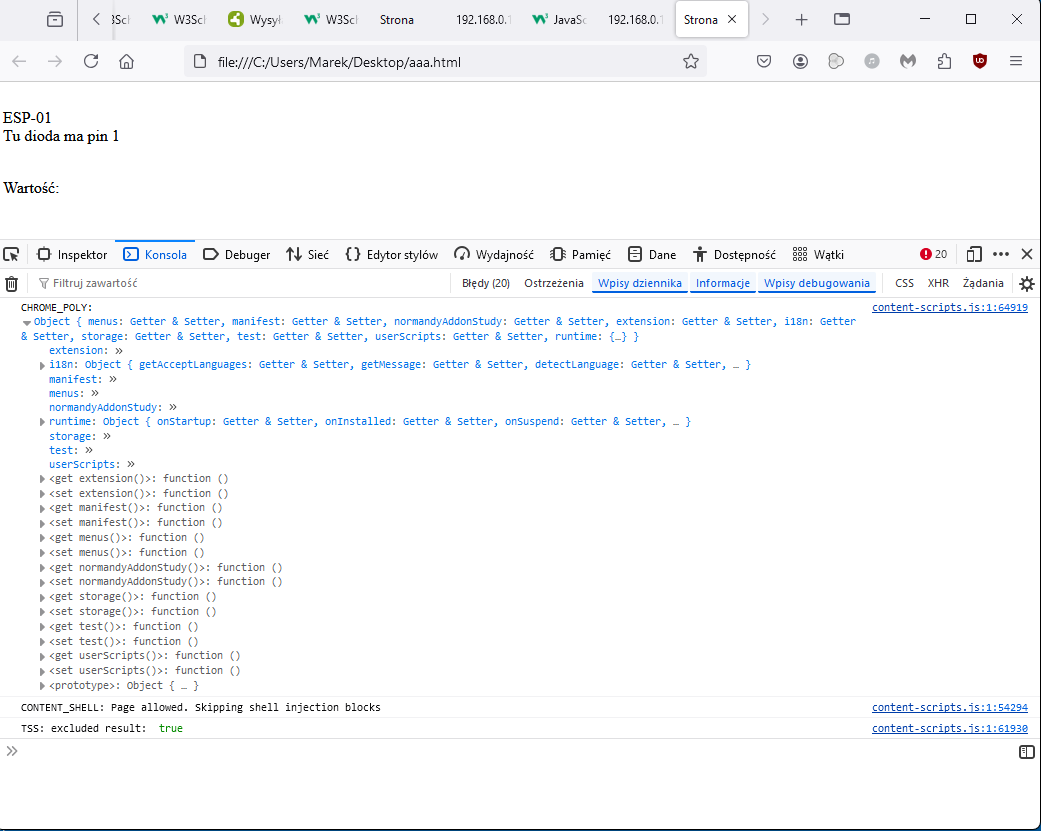Screen dimensions: 1041x831
Task: Open the Firefox recent browsing view icon
Action: (x=55, y=20)
